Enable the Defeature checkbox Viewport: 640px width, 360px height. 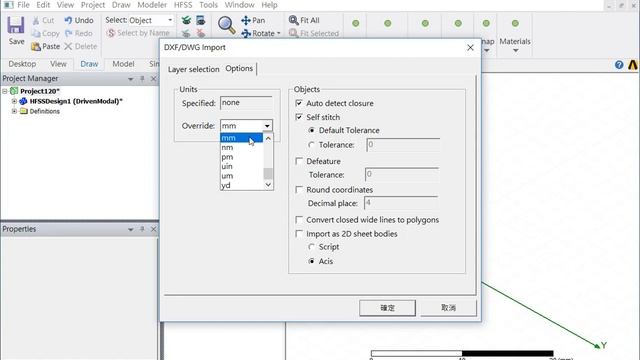(299, 161)
